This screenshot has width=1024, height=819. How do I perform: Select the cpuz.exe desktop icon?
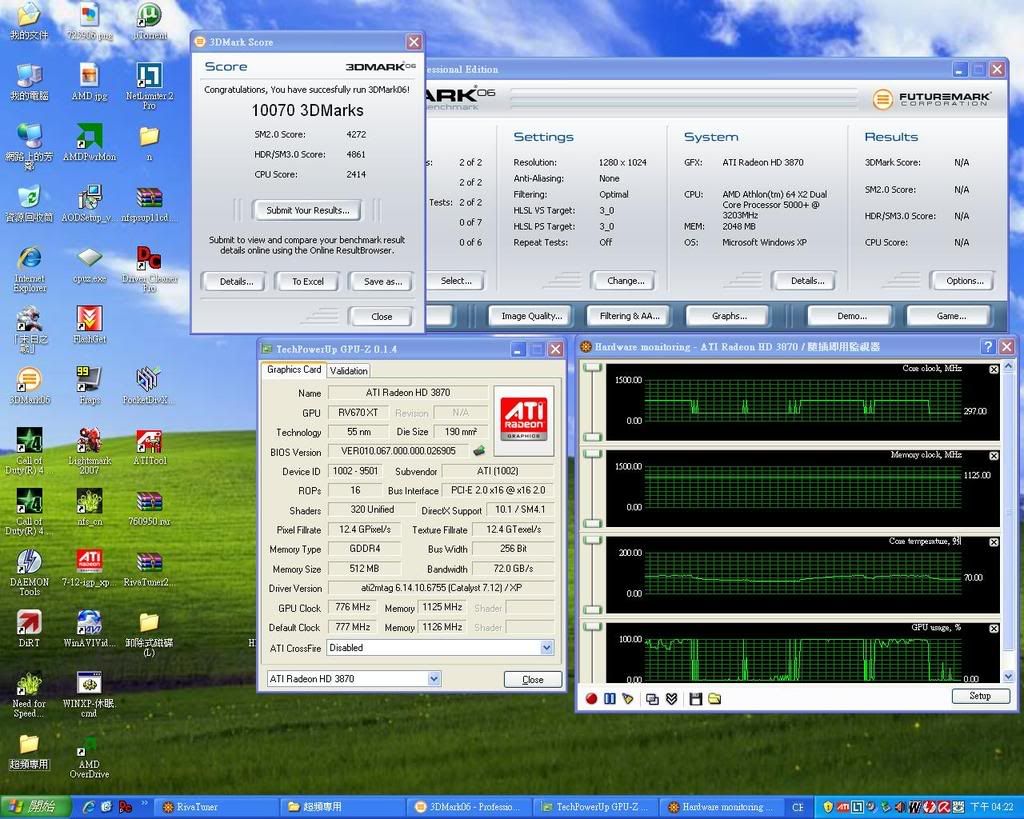89,264
